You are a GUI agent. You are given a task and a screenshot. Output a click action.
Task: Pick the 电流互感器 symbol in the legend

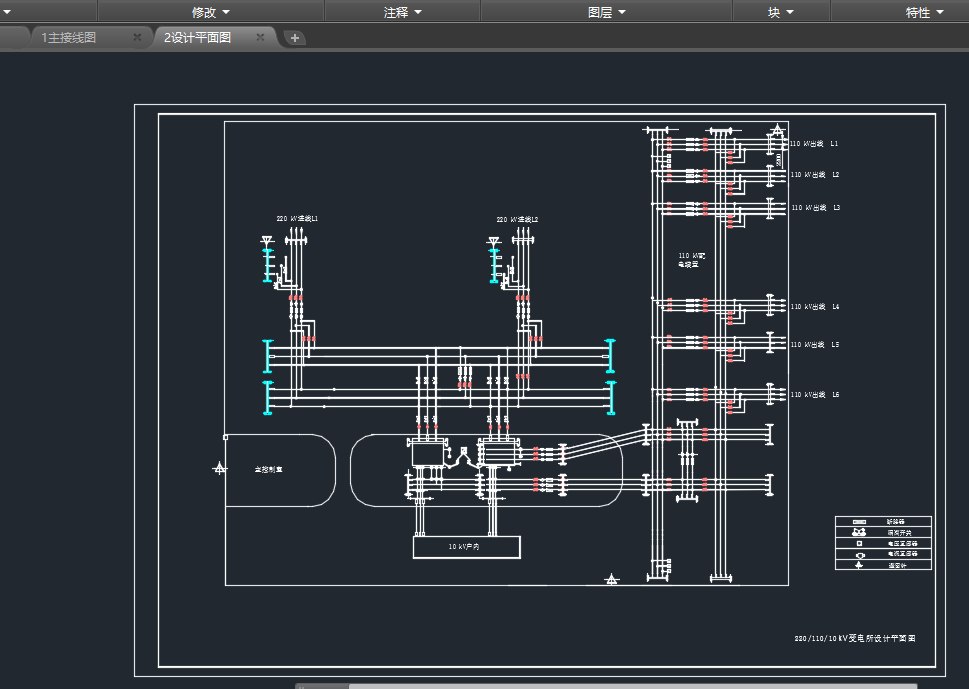click(860, 554)
